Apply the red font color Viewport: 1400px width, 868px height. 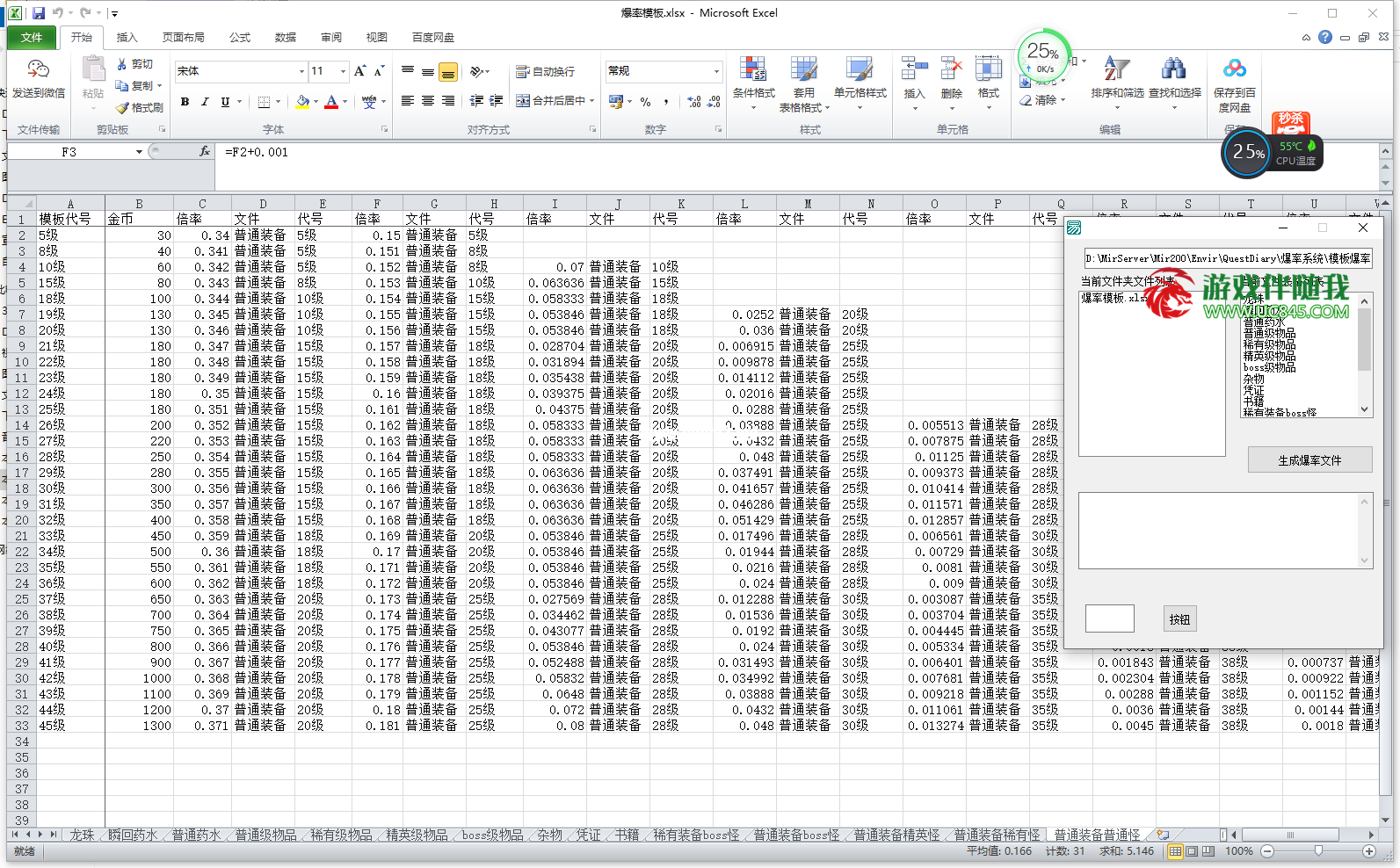coord(331,102)
